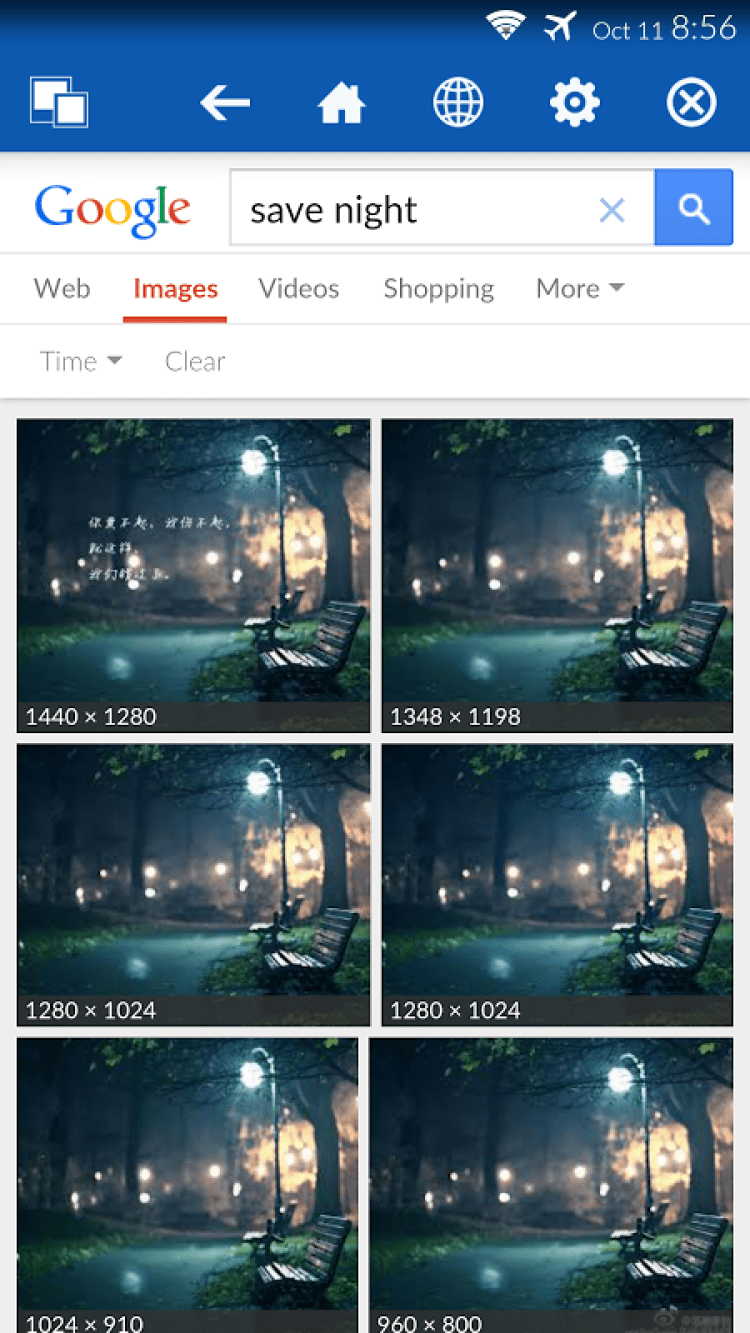750x1333 pixels.
Task: Clear the search text with the X
Action: [x=612, y=210]
